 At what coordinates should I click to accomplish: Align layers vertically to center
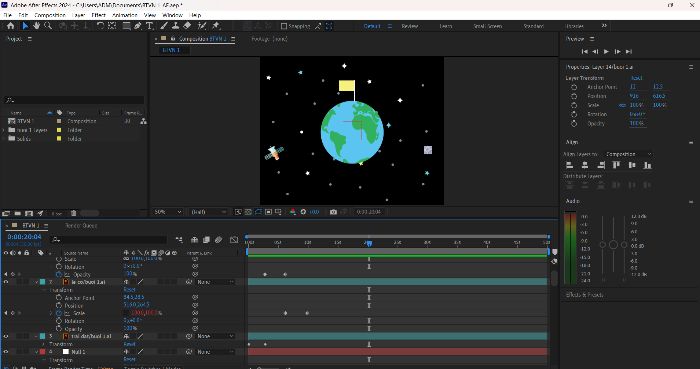pos(632,165)
